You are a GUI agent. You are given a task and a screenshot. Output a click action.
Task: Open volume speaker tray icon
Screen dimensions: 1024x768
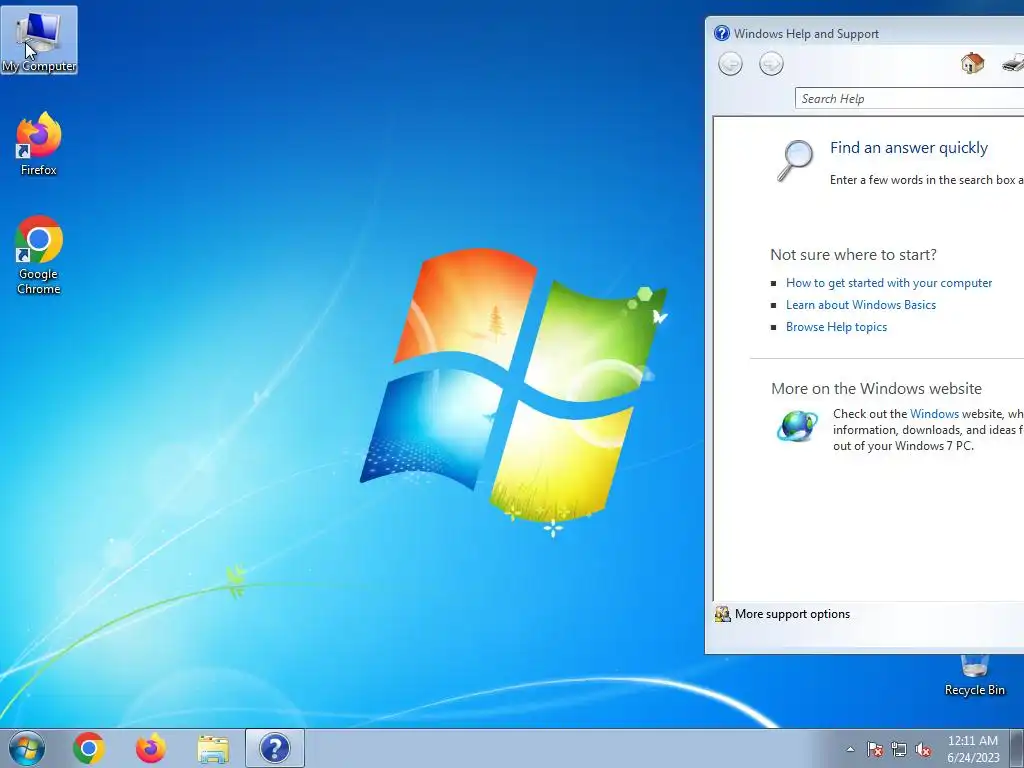click(x=923, y=750)
